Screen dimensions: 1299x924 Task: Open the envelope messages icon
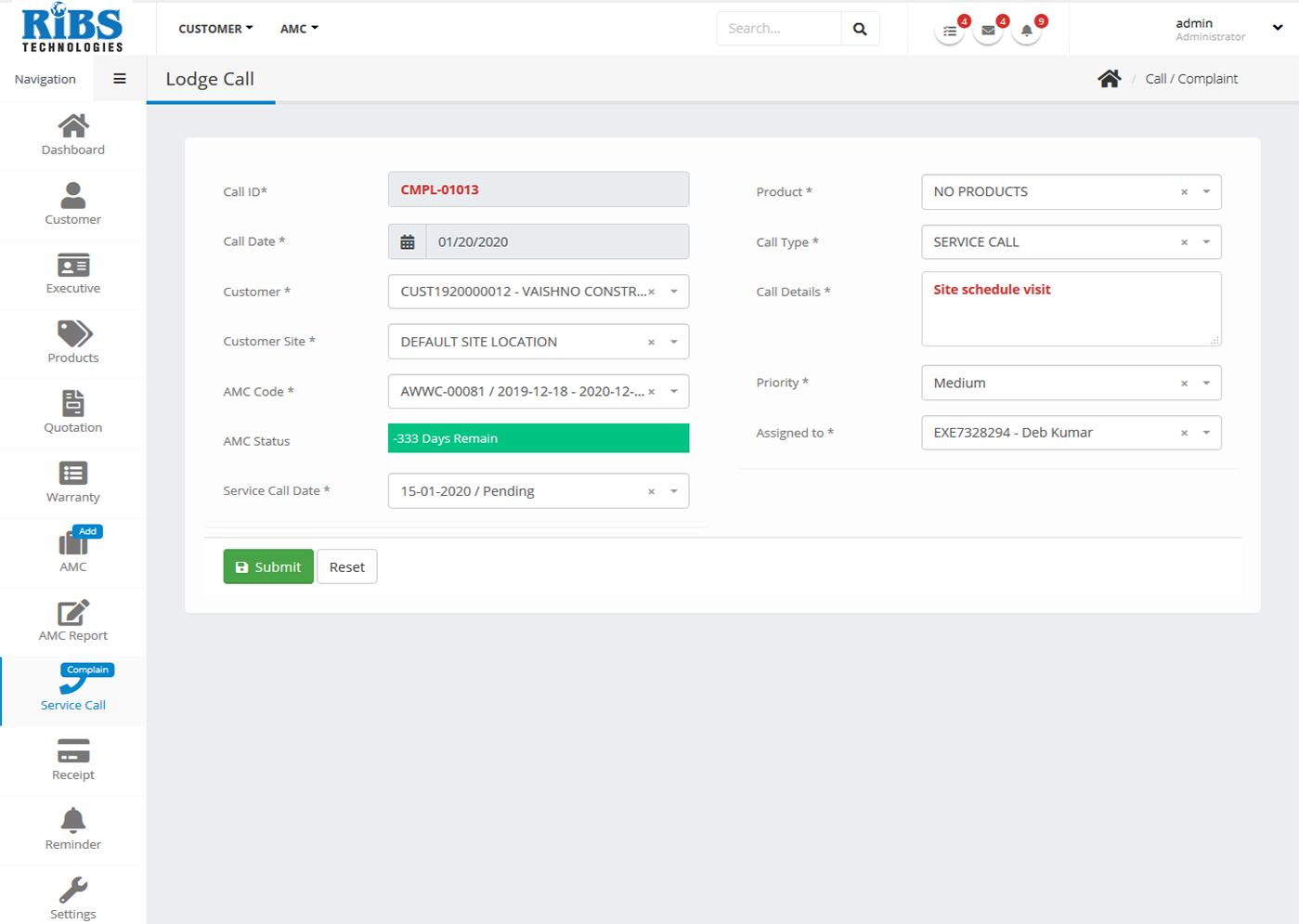(988, 31)
